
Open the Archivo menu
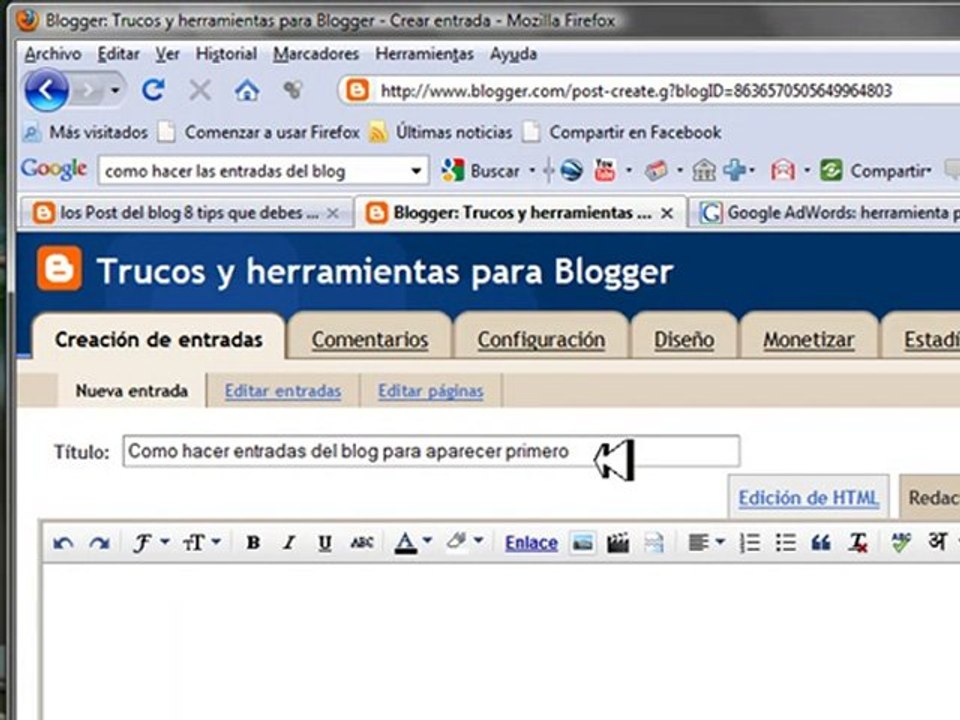[53, 54]
